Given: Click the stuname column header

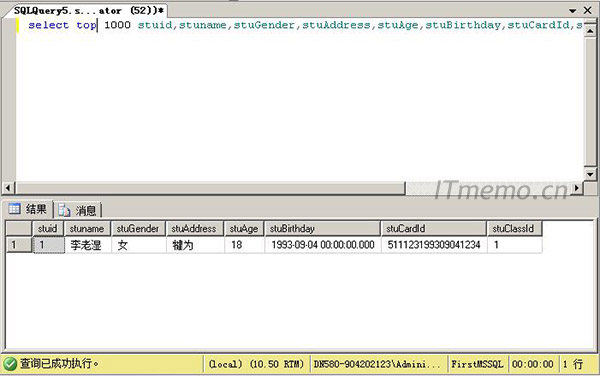Looking at the screenshot, I should 87,229.
